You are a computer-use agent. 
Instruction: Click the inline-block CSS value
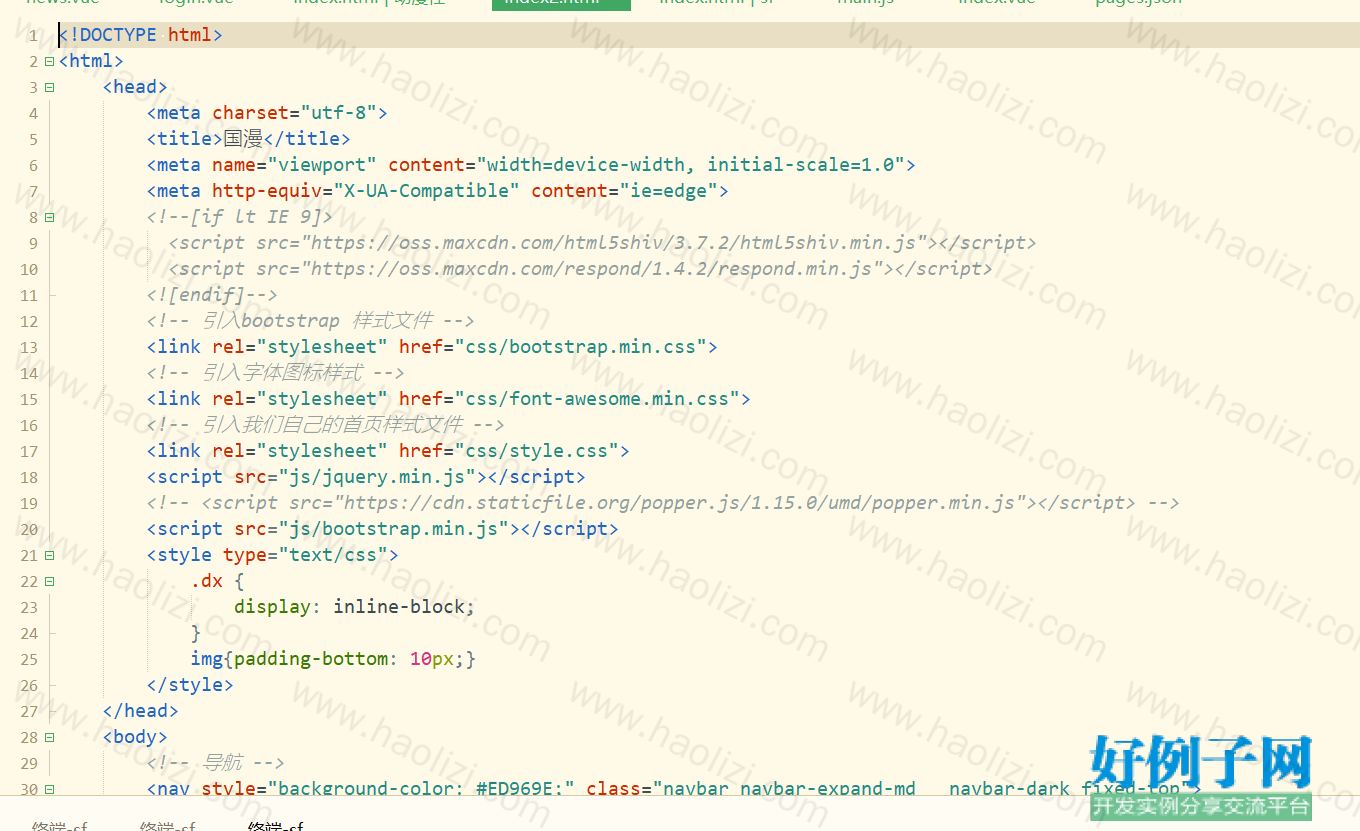tap(399, 607)
